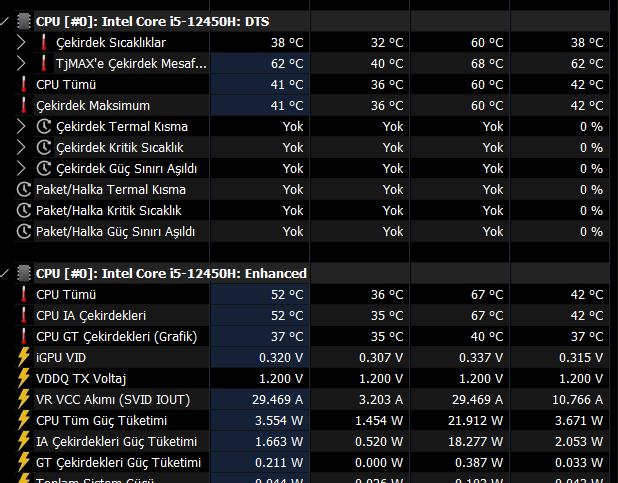The width and height of the screenshot is (618, 483).
Task: Click the lightning icon beside GT Çekirdekleri Güç Tüketimi
Action: click(x=24, y=462)
